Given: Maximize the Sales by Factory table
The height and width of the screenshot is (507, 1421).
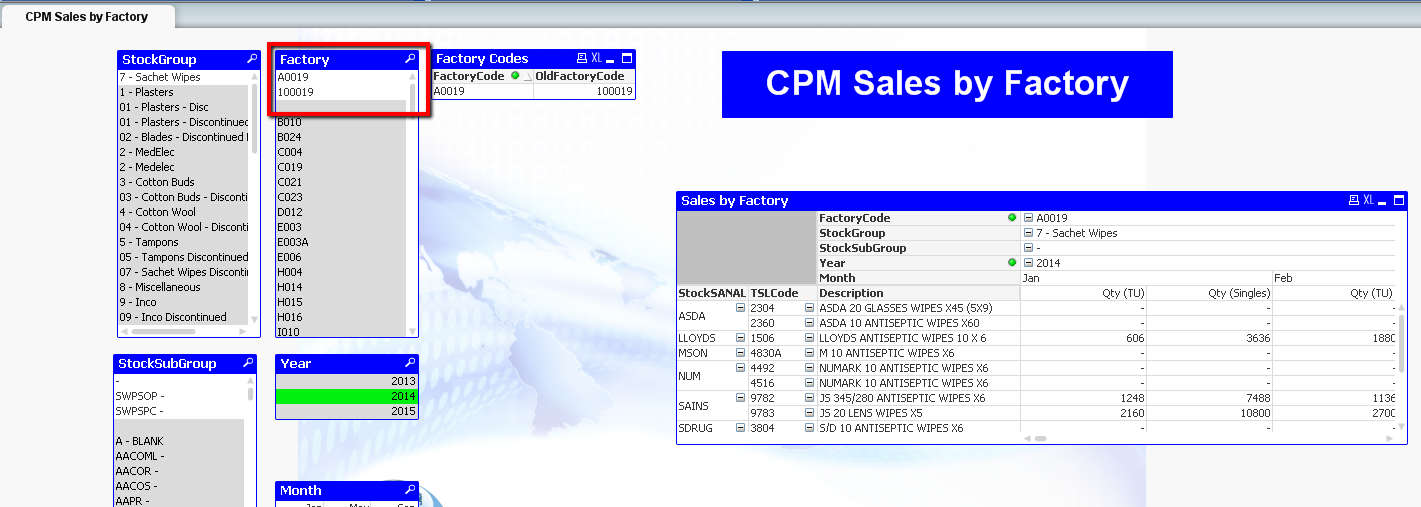Looking at the screenshot, I should coord(1399,201).
